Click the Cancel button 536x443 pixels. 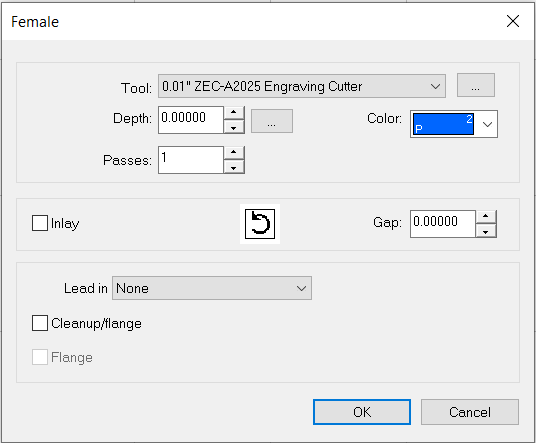(x=470, y=412)
